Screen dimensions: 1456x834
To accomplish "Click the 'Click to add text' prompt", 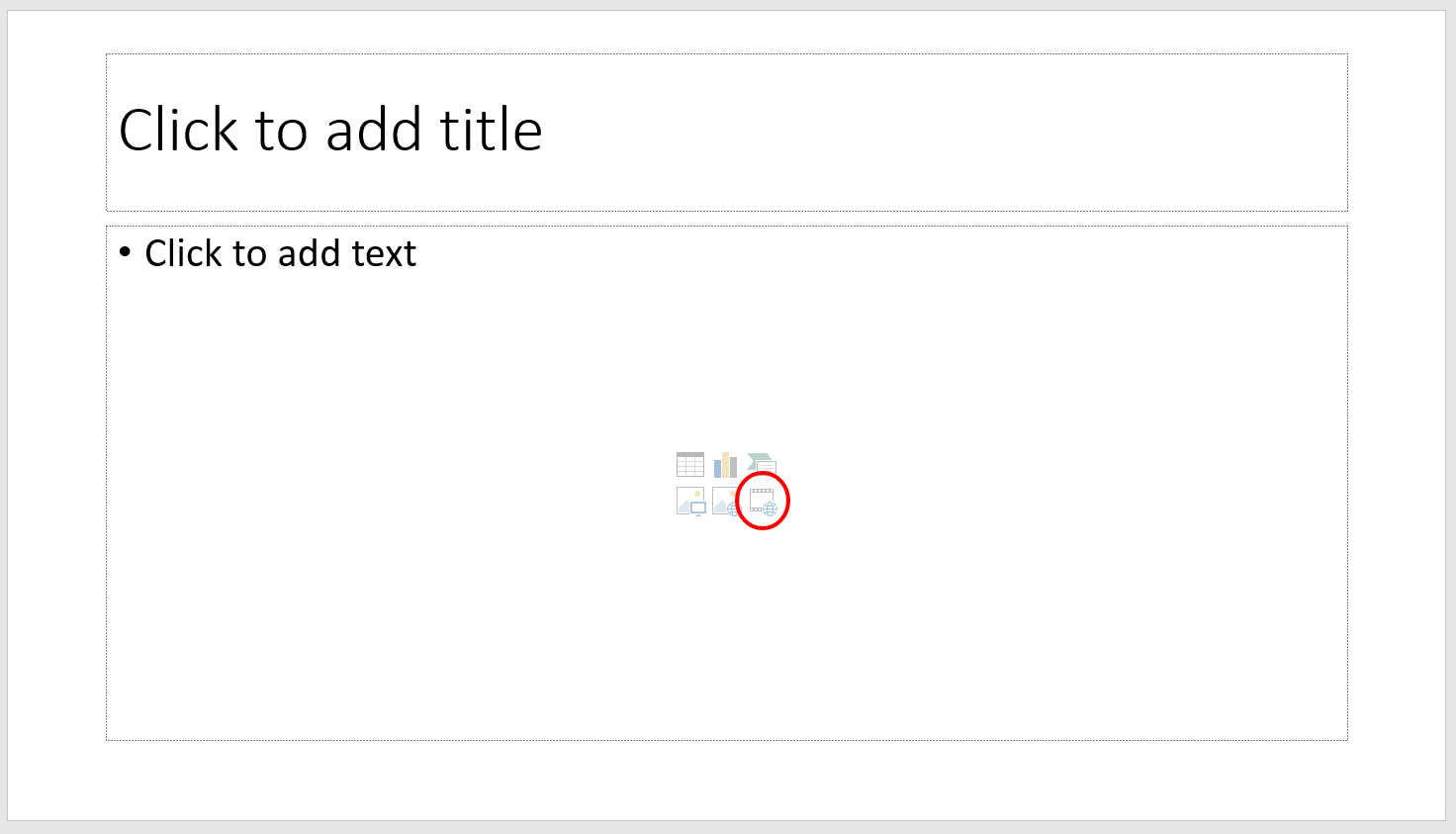I will coord(280,253).
